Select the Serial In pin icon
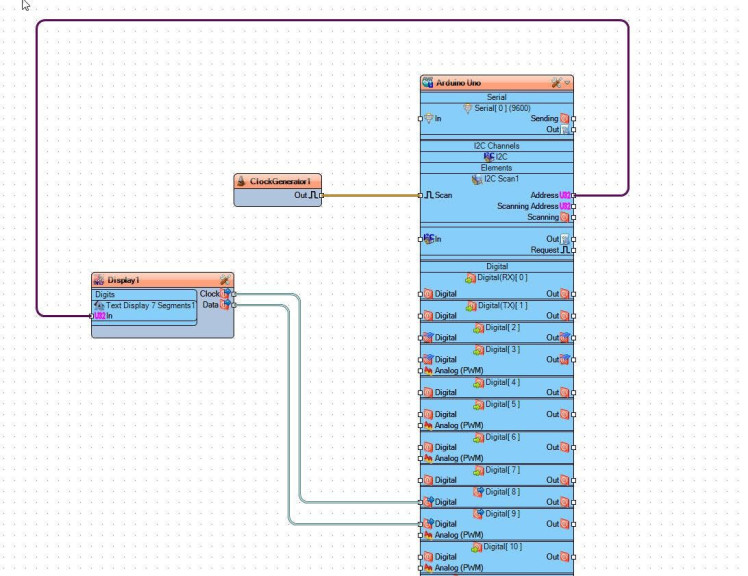 428,118
